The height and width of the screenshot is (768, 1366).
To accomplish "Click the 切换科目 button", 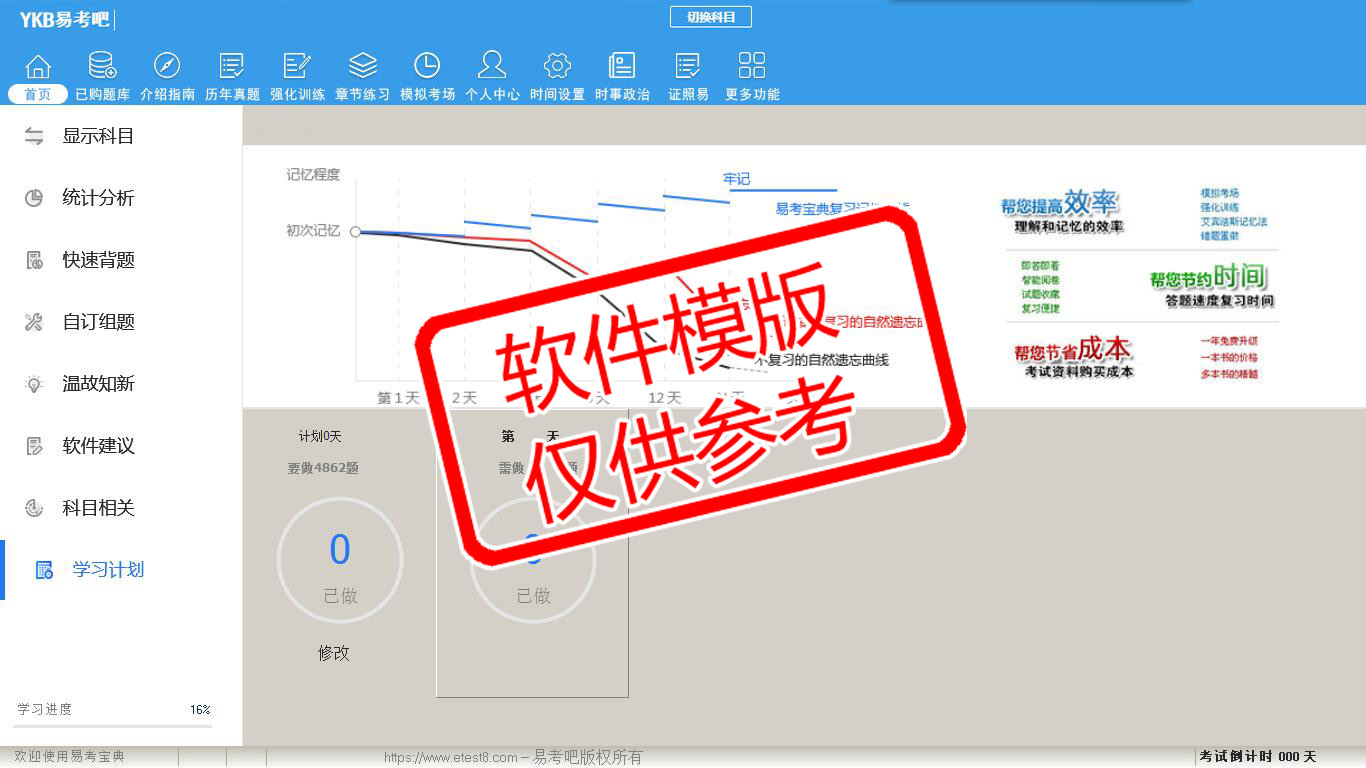I will pyautogui.click(x=711, y=17).
